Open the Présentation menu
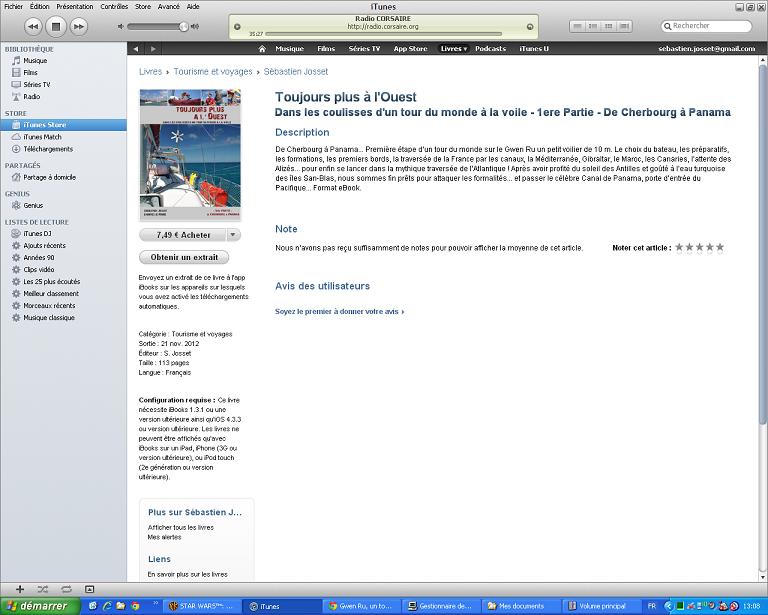Screen dimensions: 768x615 (x=74, y=6)
